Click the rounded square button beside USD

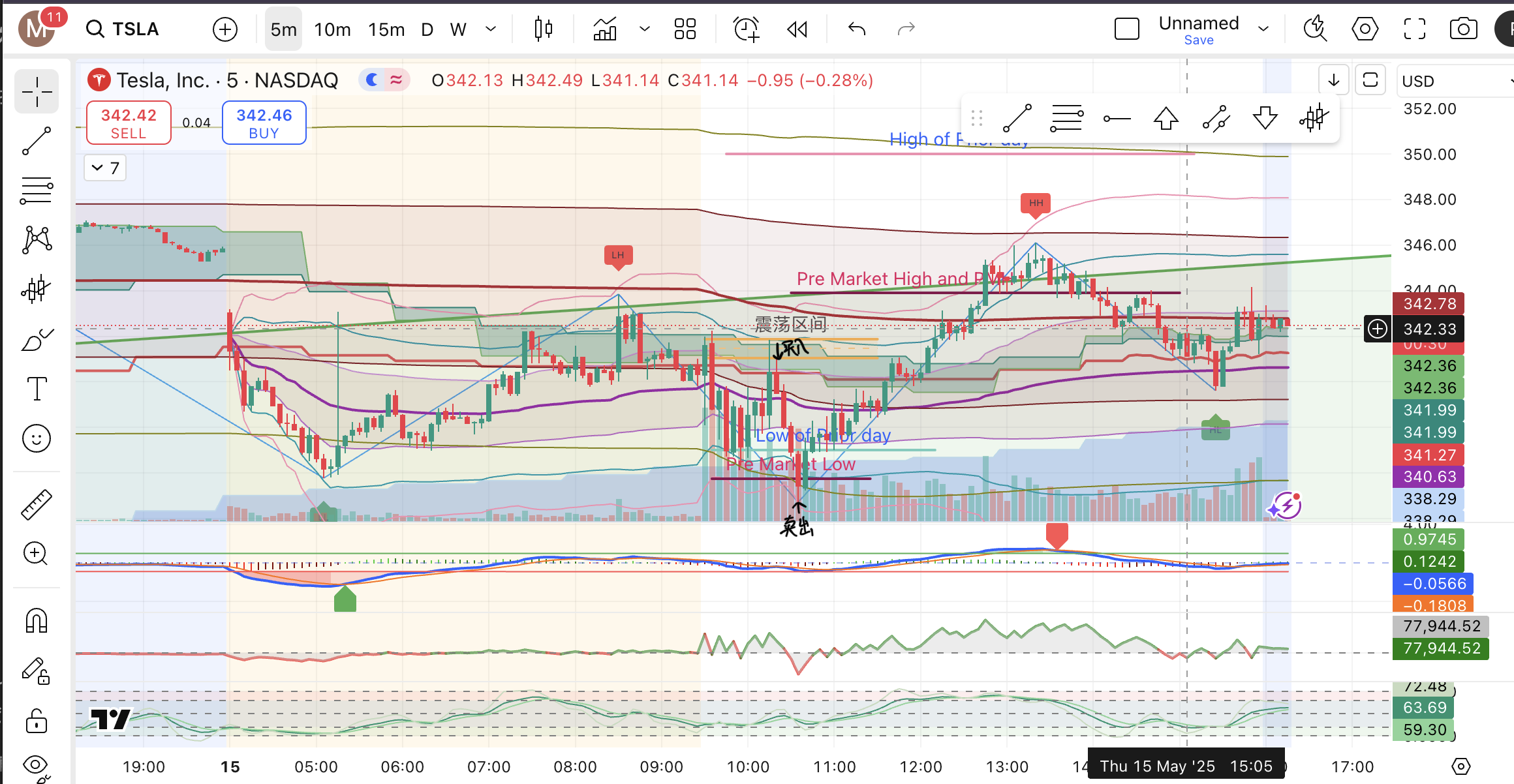[1370, 80]
